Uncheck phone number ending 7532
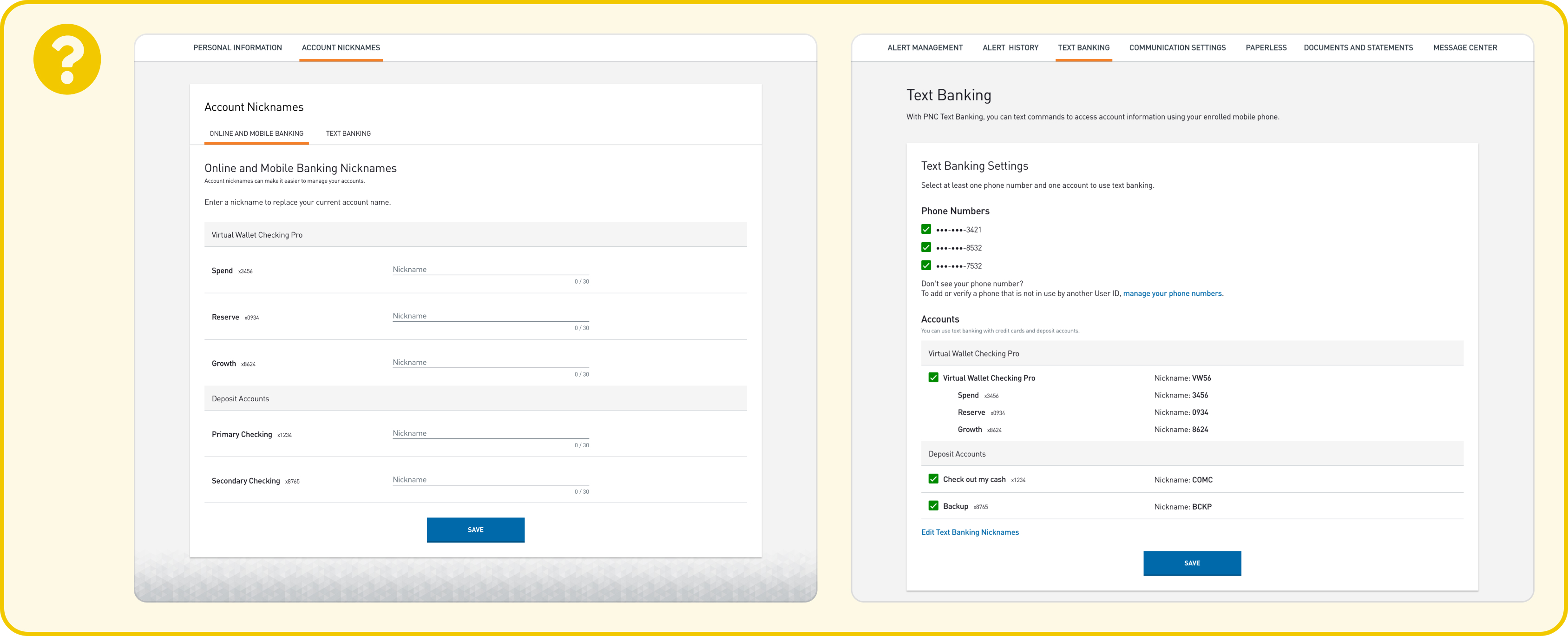The width and height of the screenshot is (1568, 636). coord(926,265)
